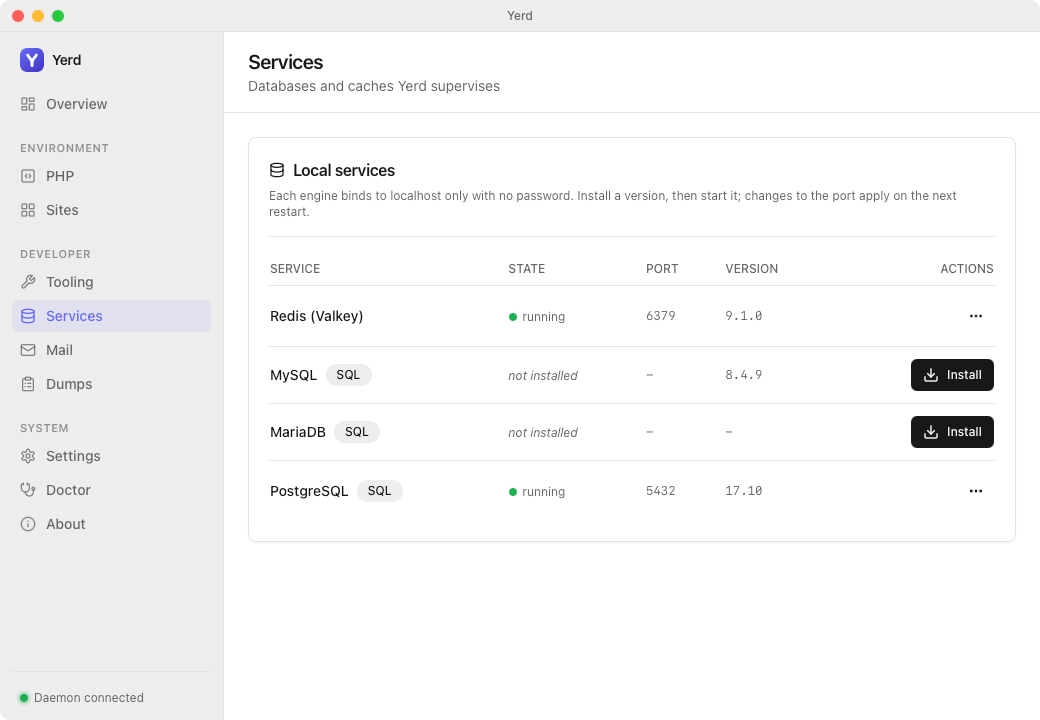This screenshot has width=1040, height=720.
Task: Click the Settings gear icon
Action: [x=28, y=456]
